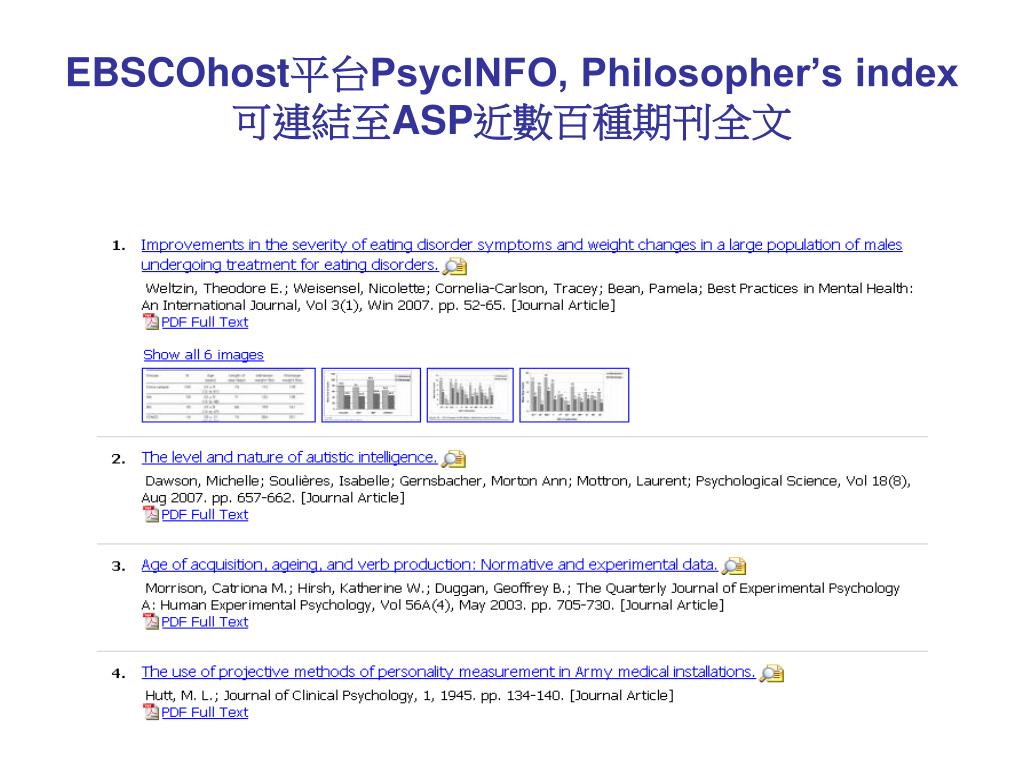Select citation text 'Hutt, M. L.'
This screenshot has height=768, width=1024.
(x=180, y=696)
